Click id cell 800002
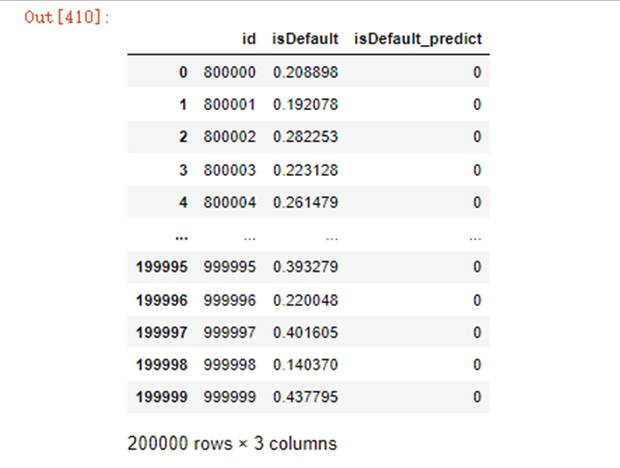The width and height of the screenshot is (620, 468). click(230, 137)
